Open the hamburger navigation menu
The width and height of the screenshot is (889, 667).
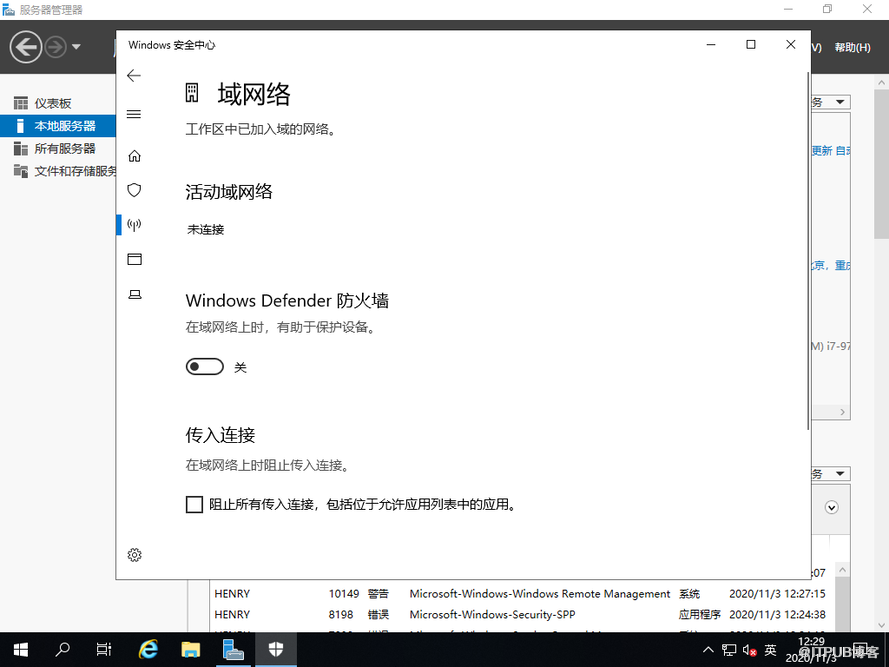(134, 114)
